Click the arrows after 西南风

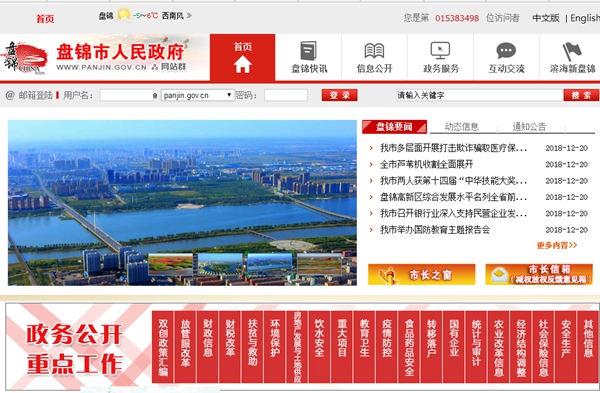point(189,16)
